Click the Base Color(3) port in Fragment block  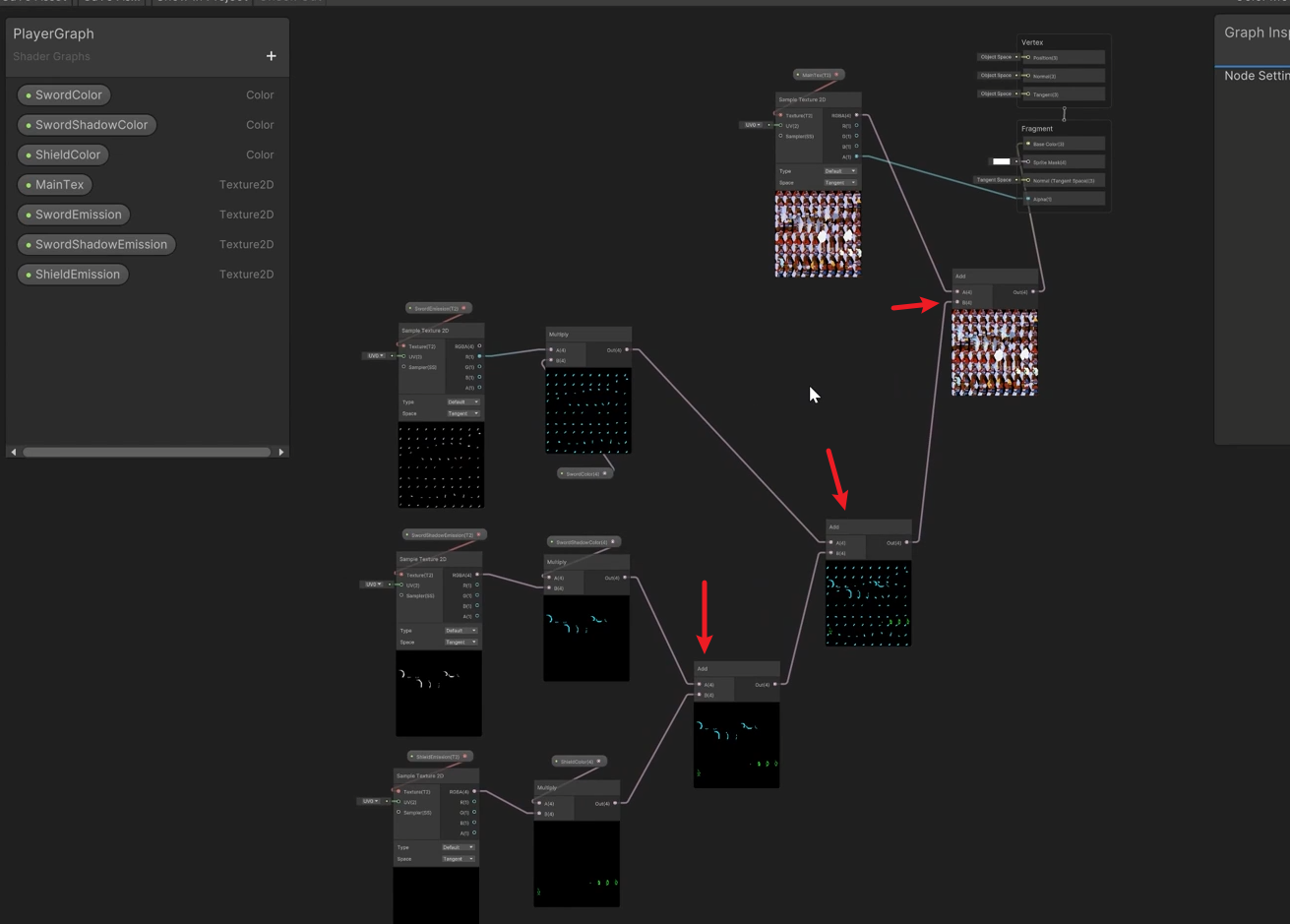point(1028,144)
